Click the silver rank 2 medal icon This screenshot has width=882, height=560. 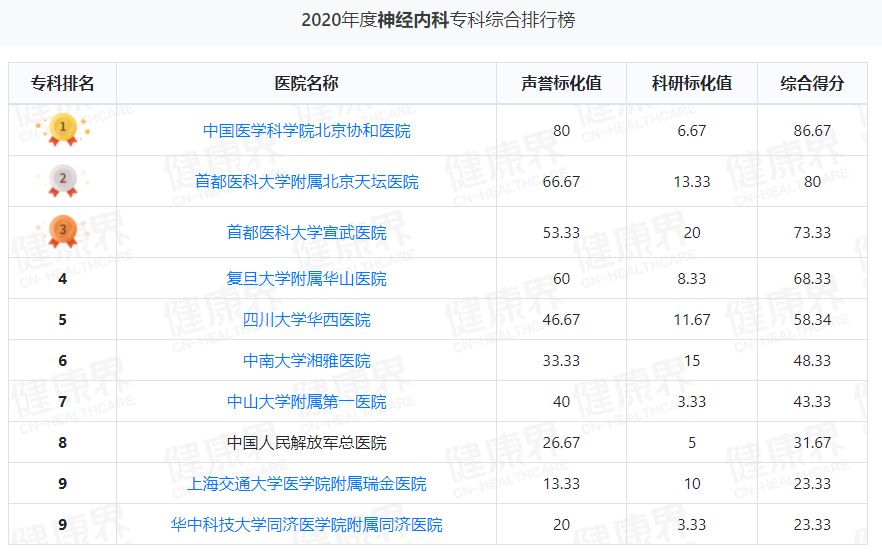pos(62,181)
